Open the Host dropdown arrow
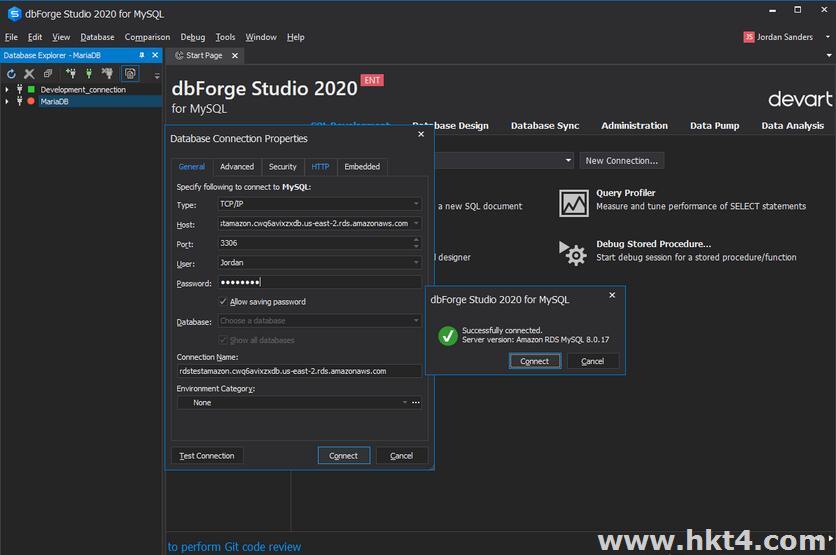Screen dimensions: 836x555 (x=416, y=223)
